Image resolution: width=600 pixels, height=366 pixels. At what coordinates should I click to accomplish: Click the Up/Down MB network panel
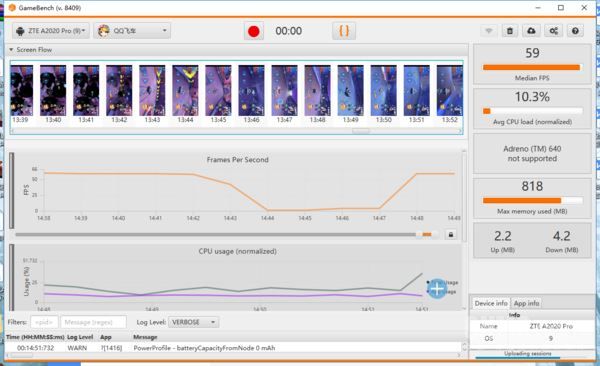[x=532, y=240]
